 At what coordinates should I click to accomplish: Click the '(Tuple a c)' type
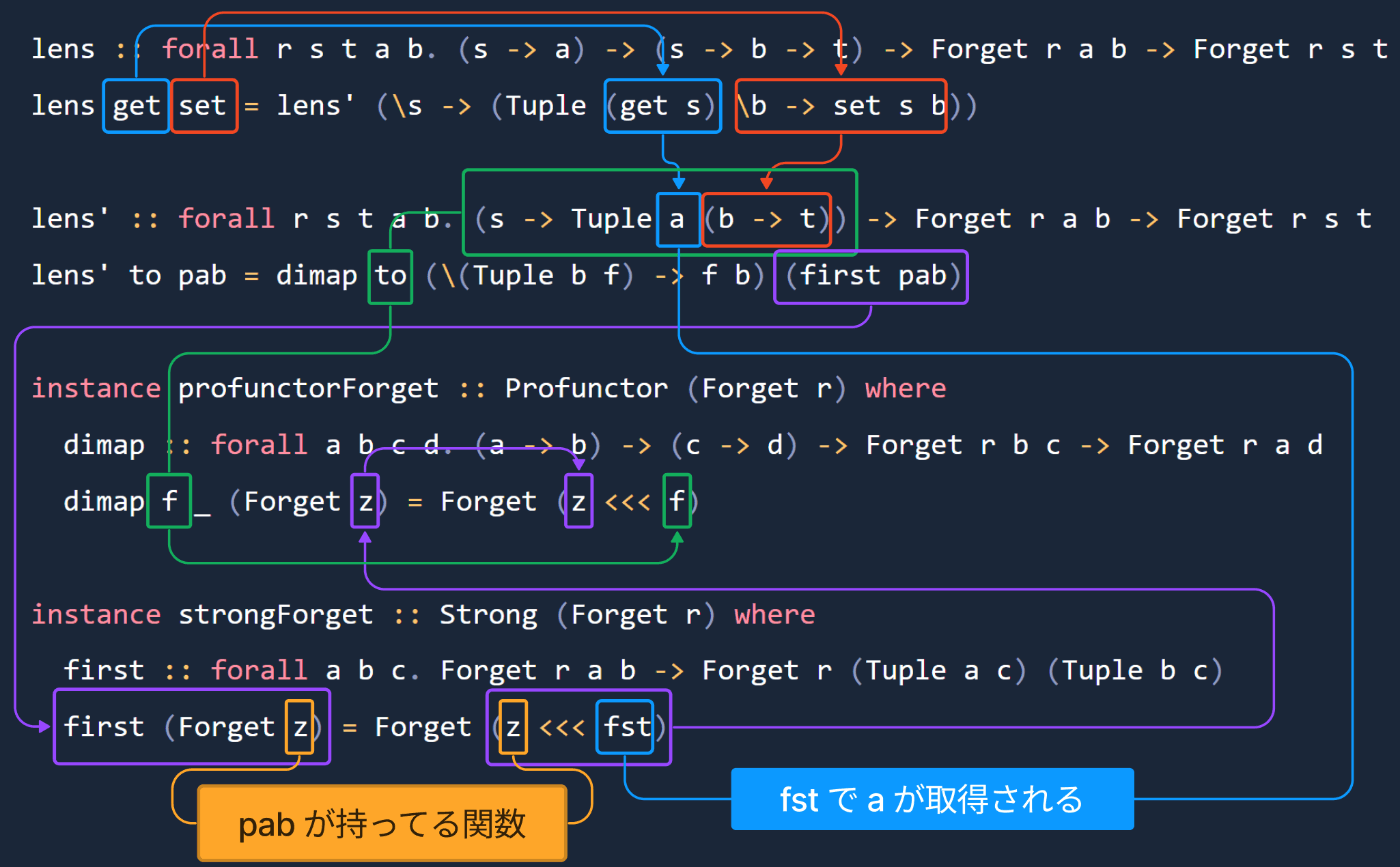point(940,670)
